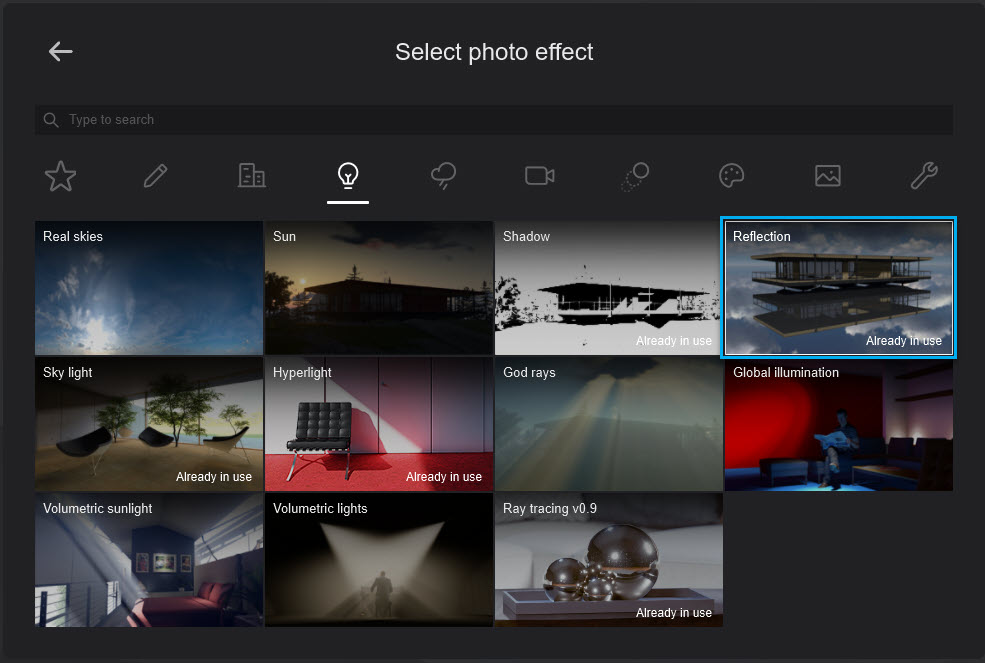Select the Global illumination effect
The width and height of the screenshot is (985, 663).
pos(838,423)
